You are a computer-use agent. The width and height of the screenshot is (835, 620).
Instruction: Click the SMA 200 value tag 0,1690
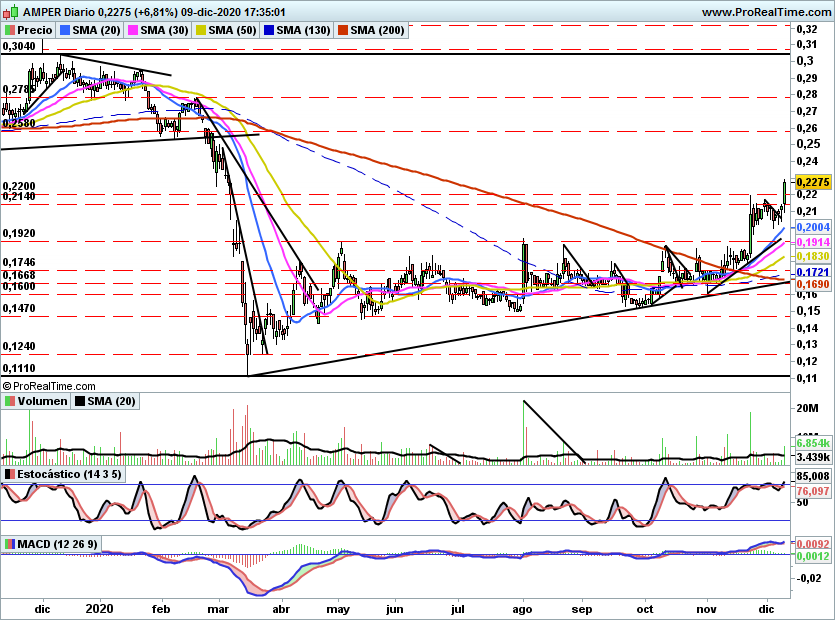(813, 284)
